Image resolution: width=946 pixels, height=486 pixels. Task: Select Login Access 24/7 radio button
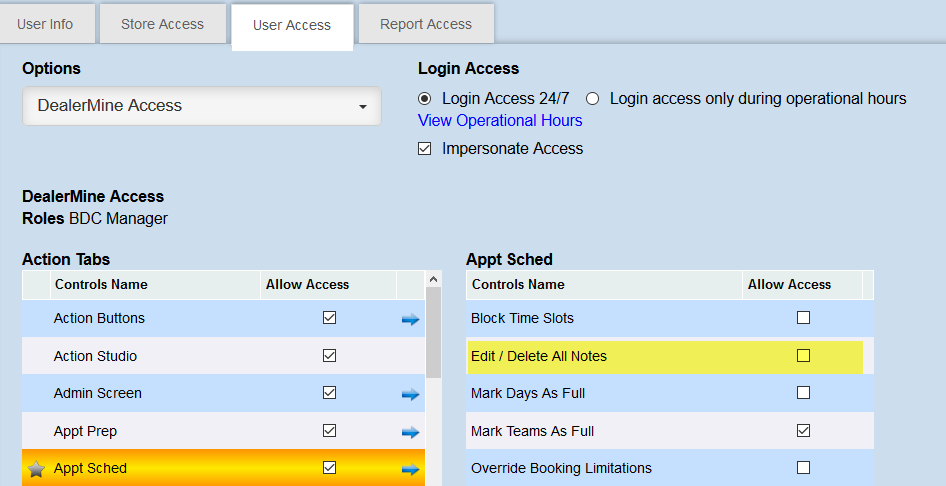point(425,99)
